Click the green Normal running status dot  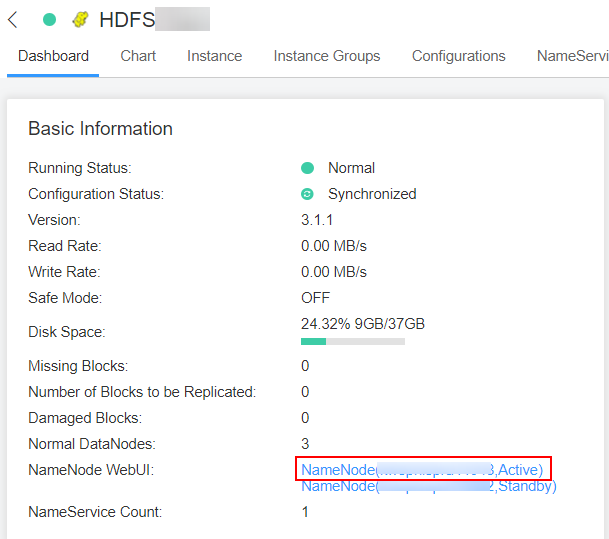tap(308, 168)
